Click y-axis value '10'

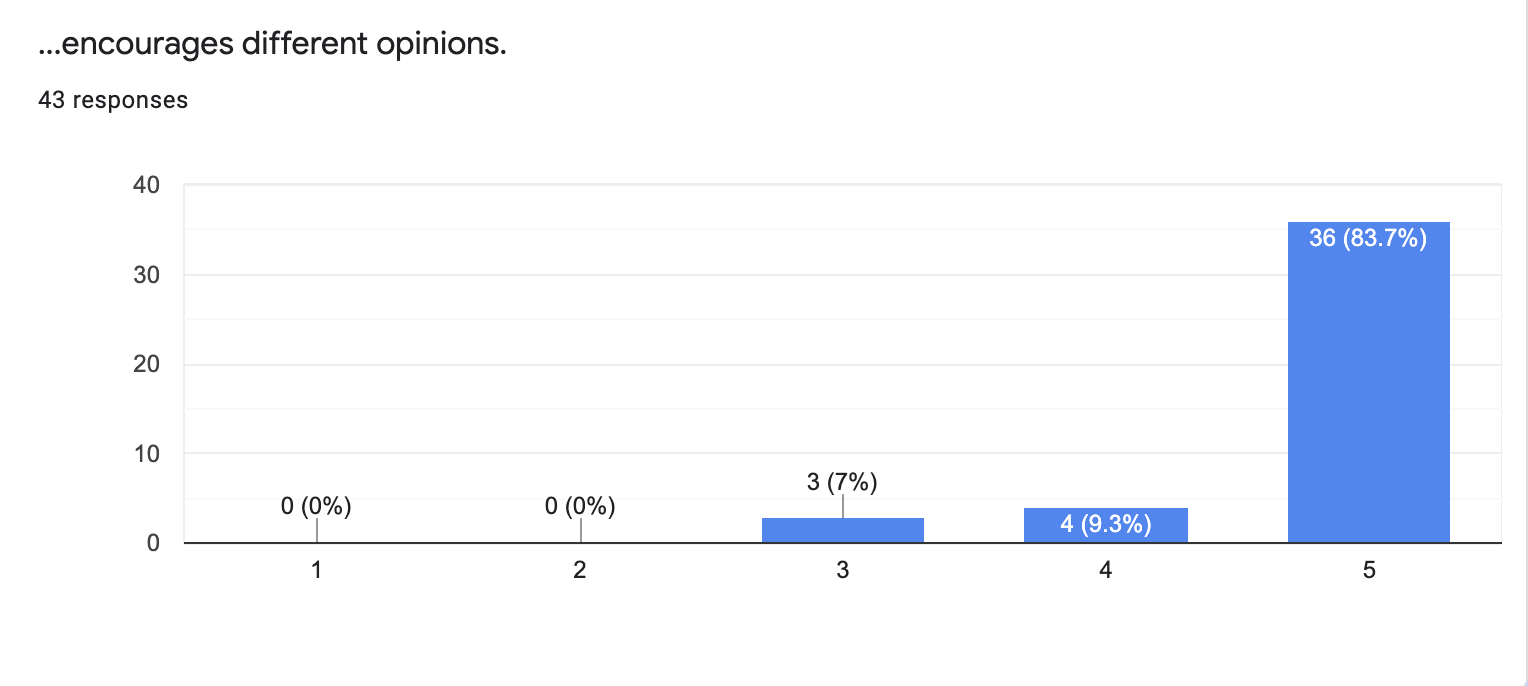pos(146,454)
